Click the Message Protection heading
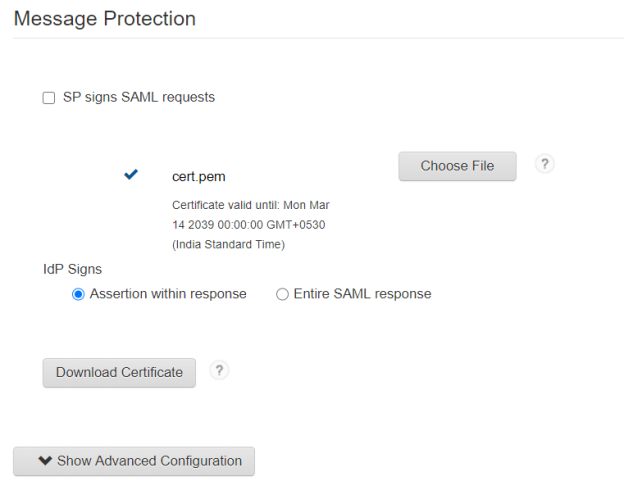624x486 pixels. coord(104,18)
